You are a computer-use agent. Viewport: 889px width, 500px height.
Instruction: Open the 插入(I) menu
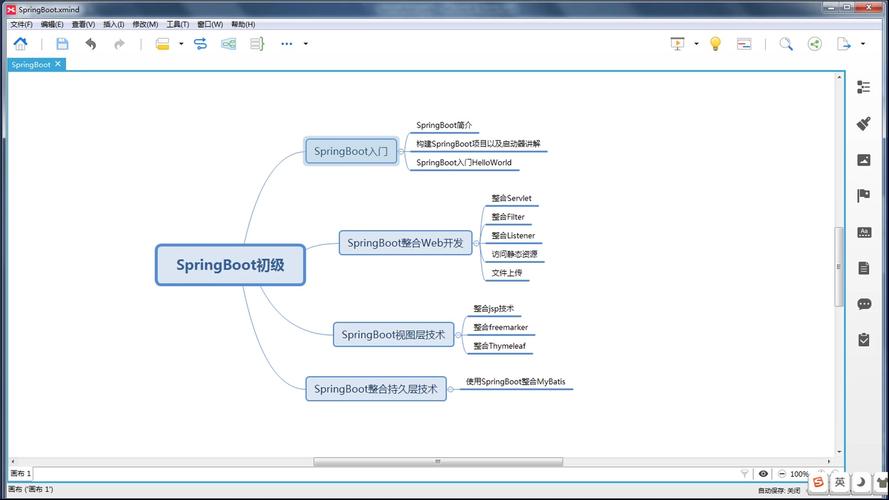113,24
